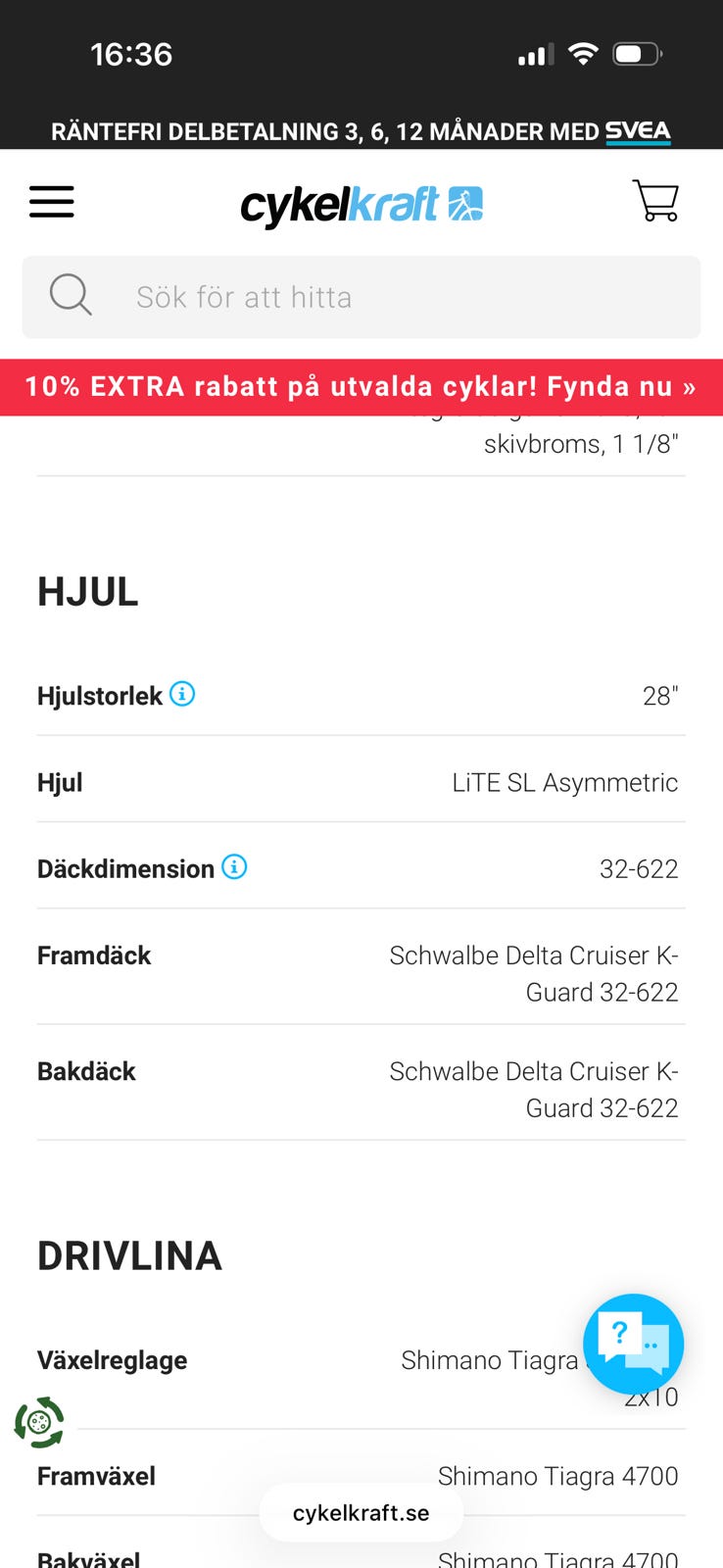Tap the green recycling badge icon

[x=39, y=1422]
